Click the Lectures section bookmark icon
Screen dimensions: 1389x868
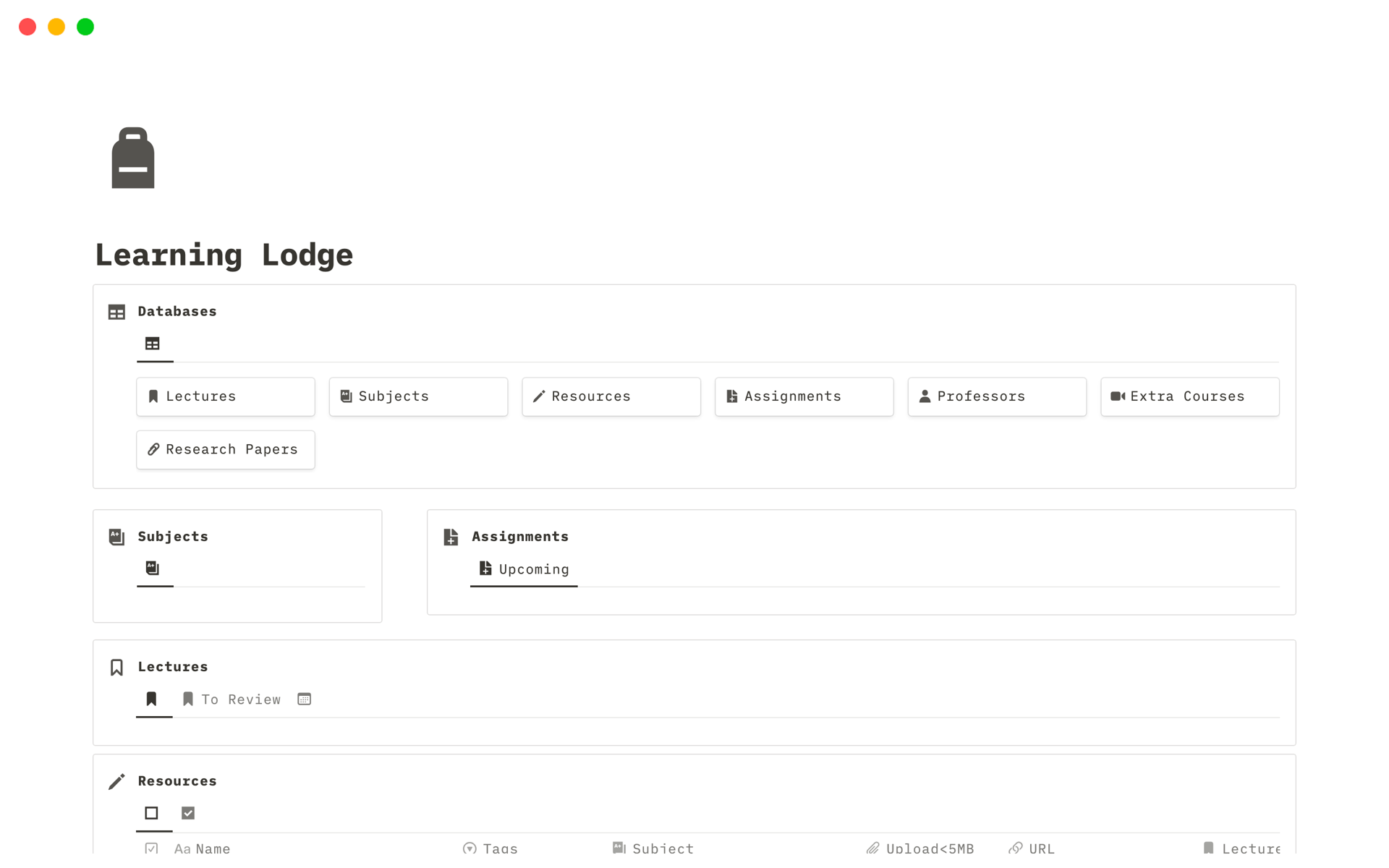point(116,667)
